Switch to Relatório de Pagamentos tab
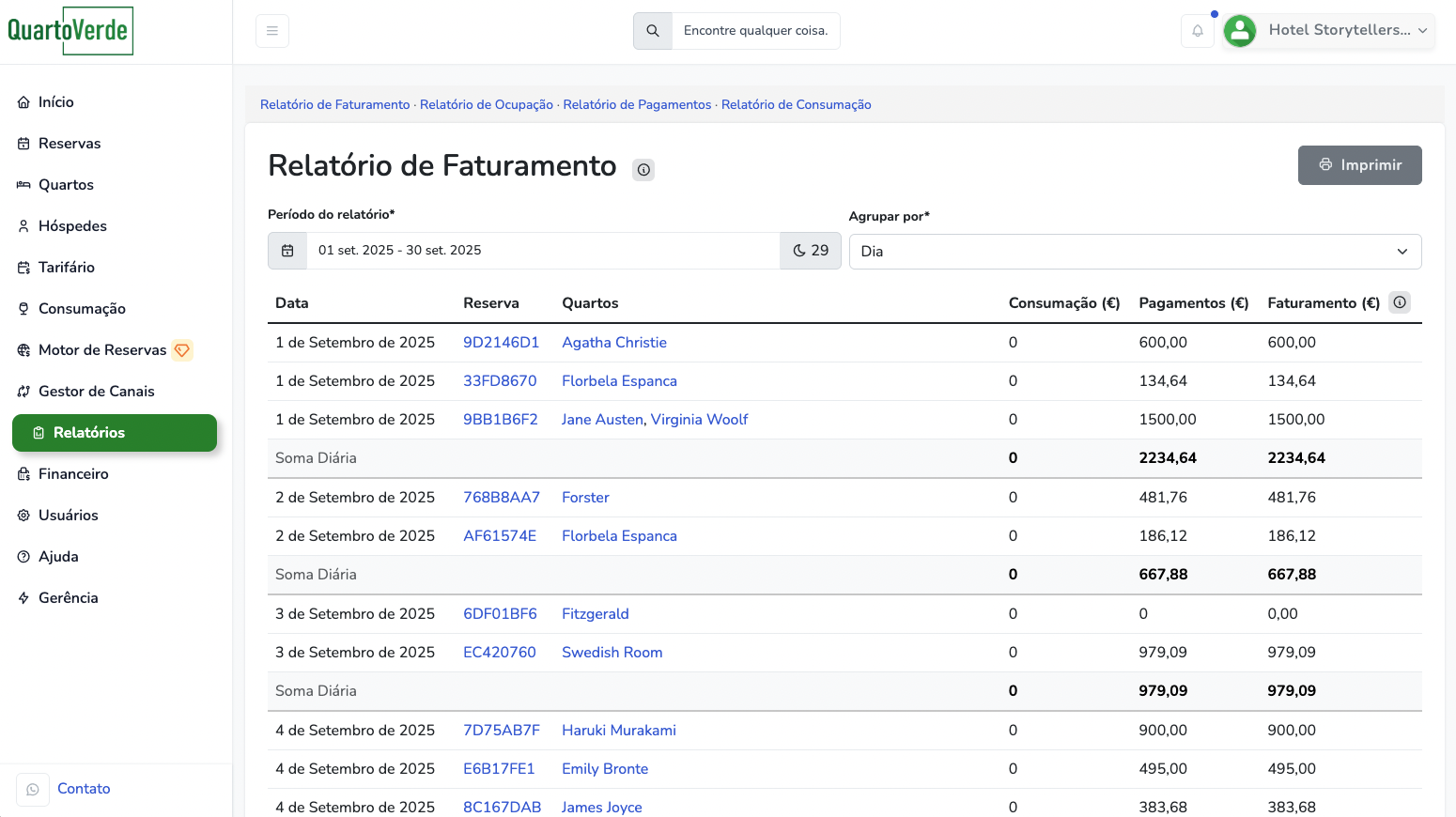The image size is (1456, 817). point(637,104)
